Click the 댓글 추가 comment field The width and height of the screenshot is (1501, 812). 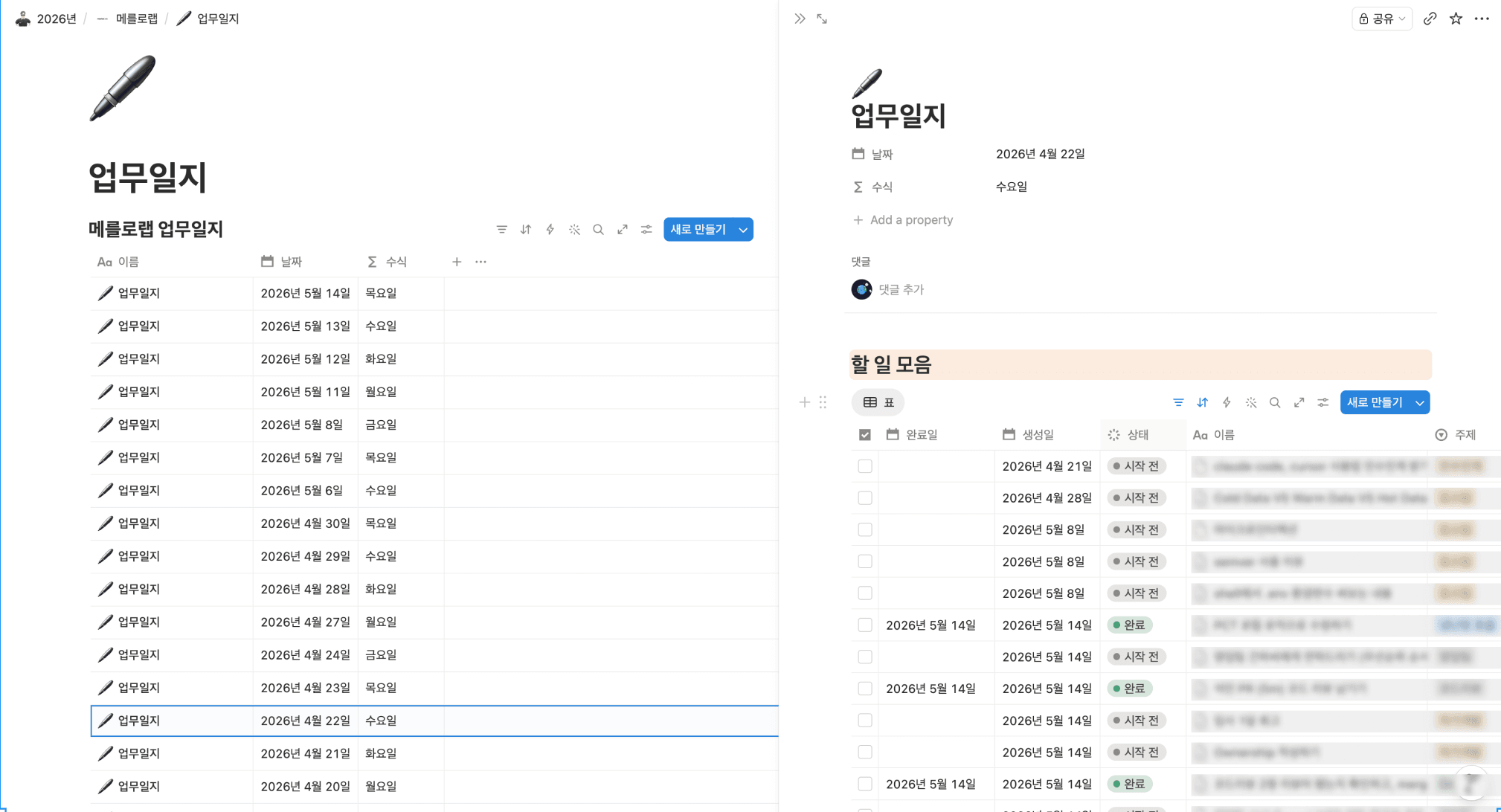[901, 289]
